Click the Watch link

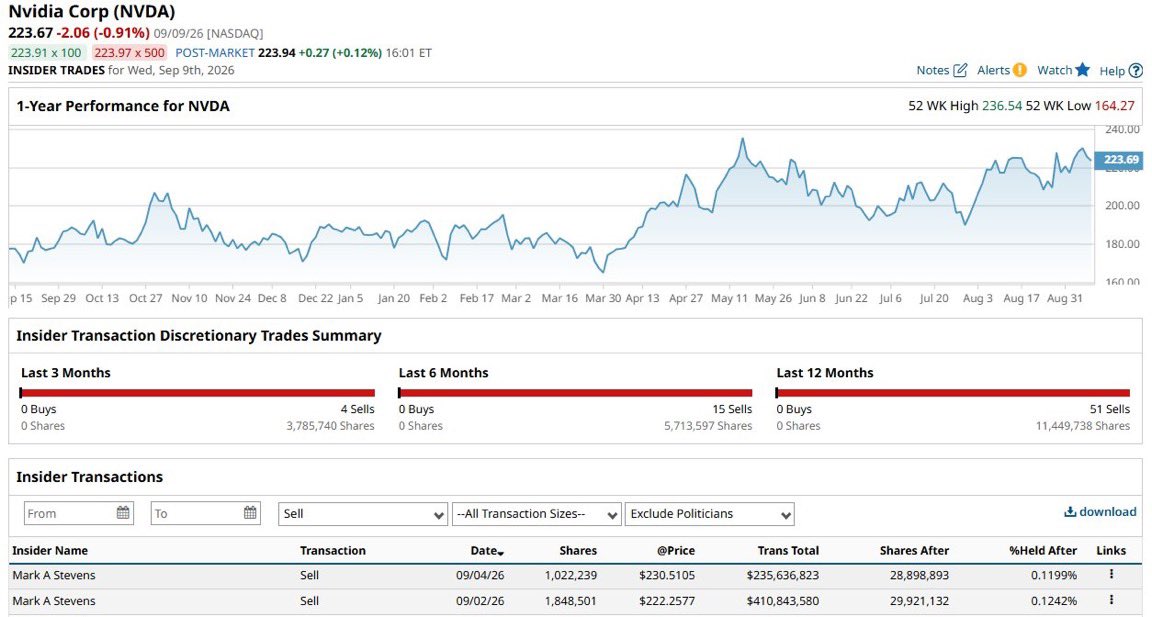(1054, 71)
